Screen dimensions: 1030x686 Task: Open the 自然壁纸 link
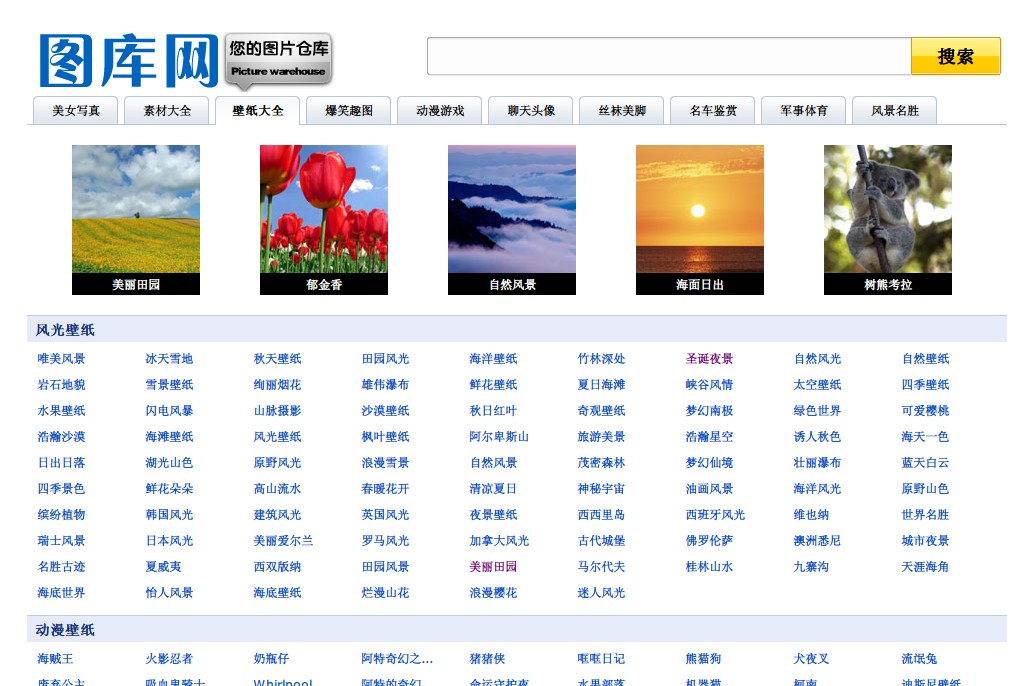(x=926, y=359)
